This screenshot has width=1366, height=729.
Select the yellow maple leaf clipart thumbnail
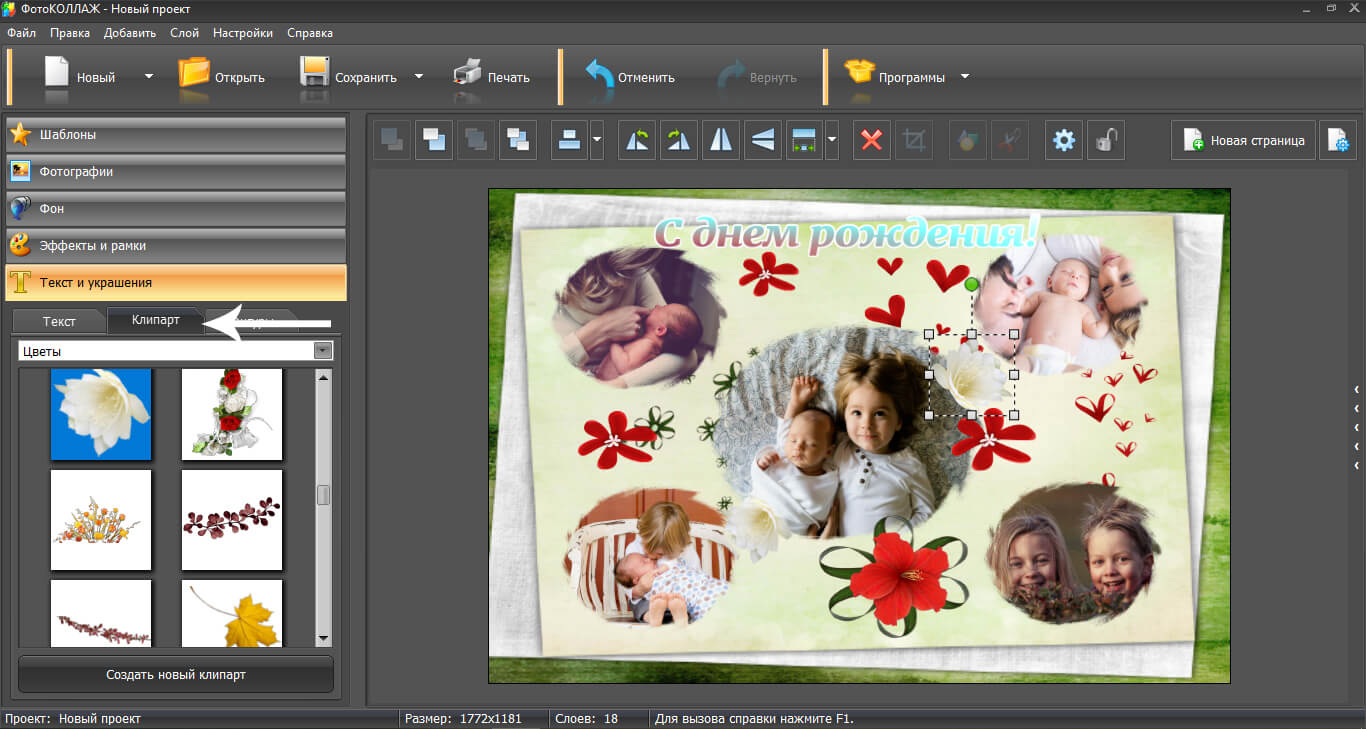click(232, 613)
